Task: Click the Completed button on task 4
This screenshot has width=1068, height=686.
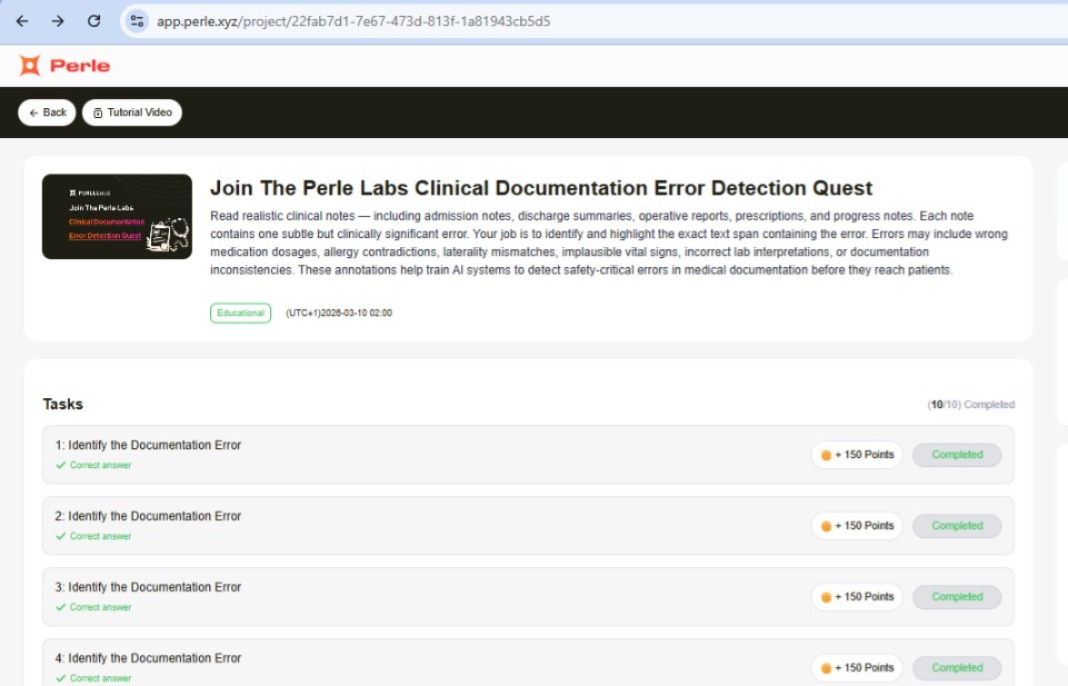Action: click(x=957, y=668)
